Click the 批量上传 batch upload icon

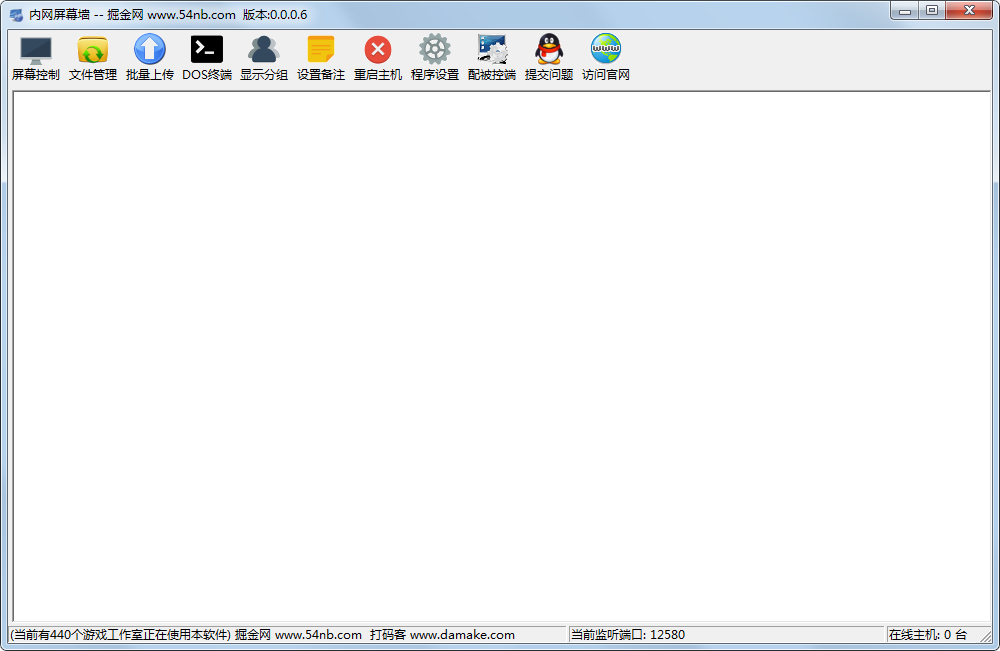click(150, 57)
